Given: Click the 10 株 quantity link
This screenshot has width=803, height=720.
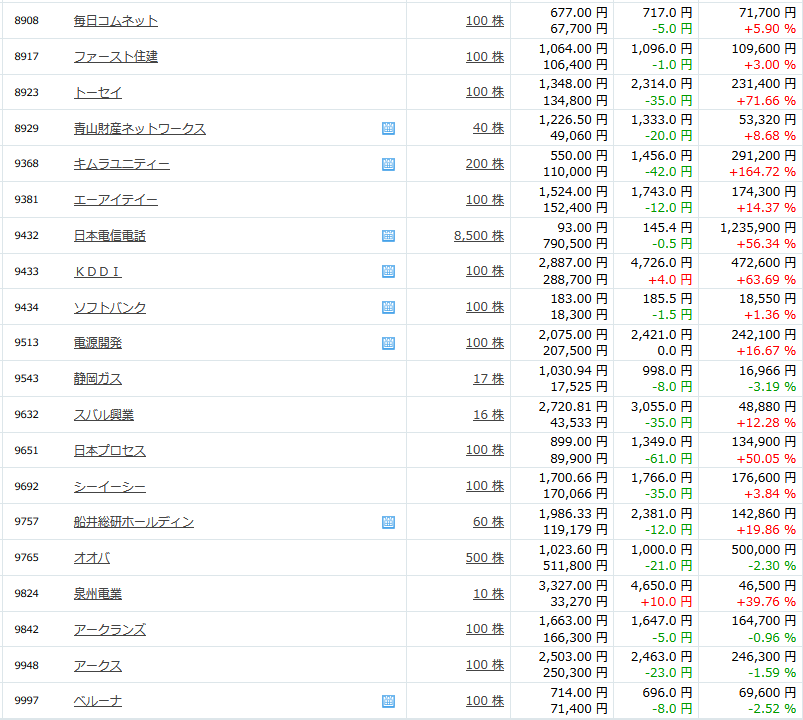Looking at the screenshot, I should pyautogui.click(x=489, y=593).
